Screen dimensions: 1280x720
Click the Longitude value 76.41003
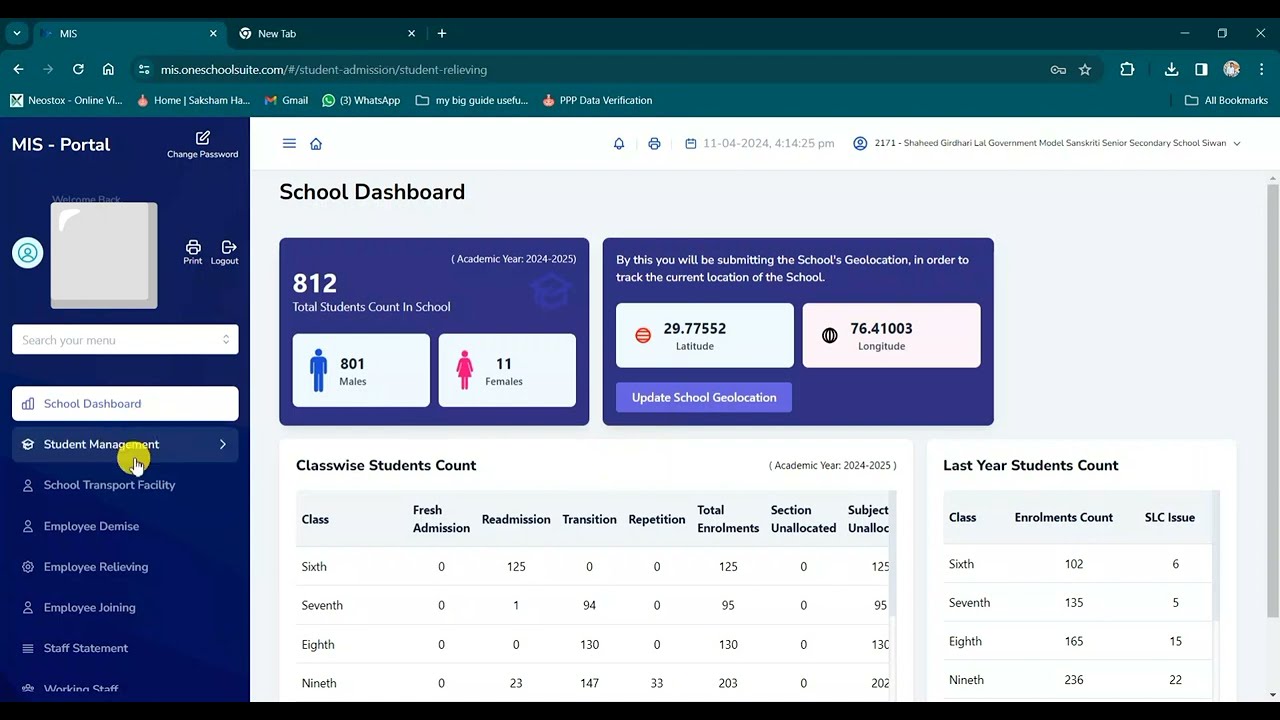click(881, 328)
